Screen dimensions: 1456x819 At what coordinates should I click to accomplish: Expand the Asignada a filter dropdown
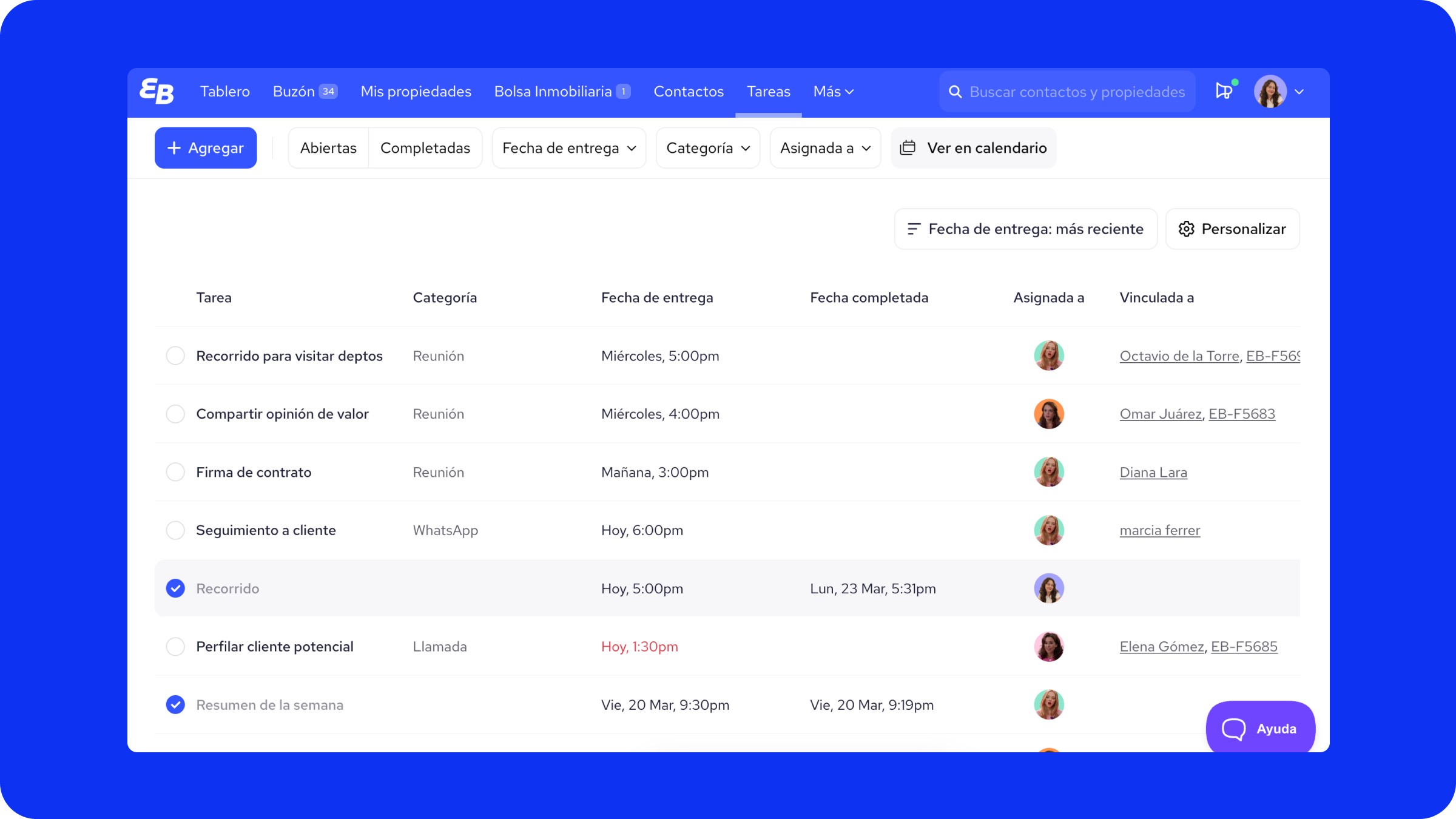(x=824, y=148)
